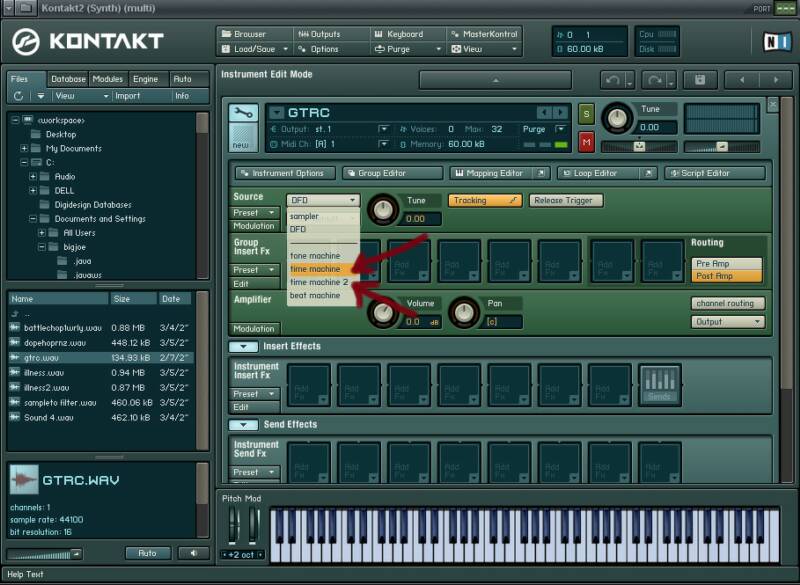
Task: Click the mod wheel
Action: pos(253,526)
